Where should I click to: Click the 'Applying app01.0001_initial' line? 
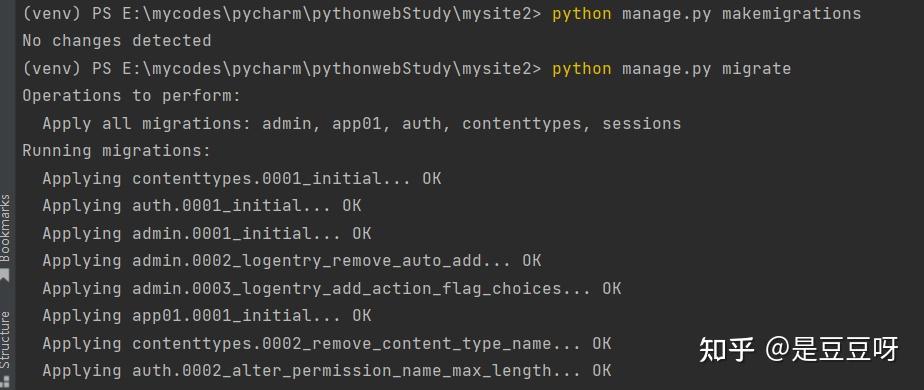207,316
